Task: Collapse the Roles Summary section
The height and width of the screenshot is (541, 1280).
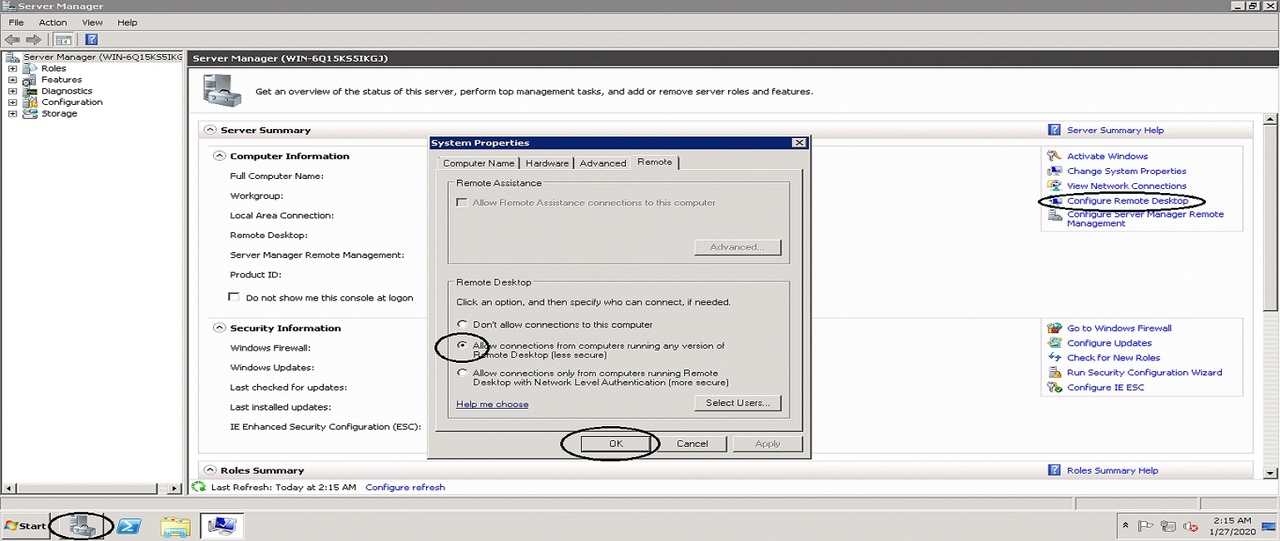Action: click(x=210, y=470)
